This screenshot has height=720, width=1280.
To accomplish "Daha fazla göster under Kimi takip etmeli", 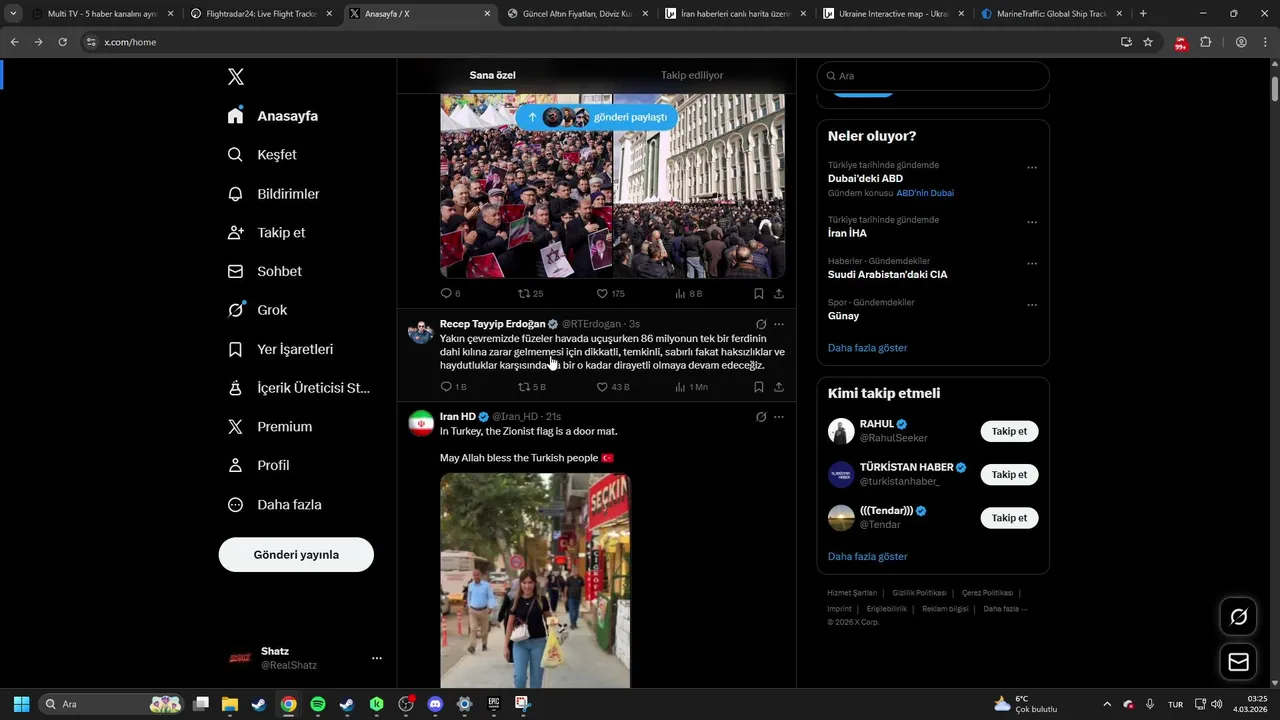I will click(x=867, y=557).
